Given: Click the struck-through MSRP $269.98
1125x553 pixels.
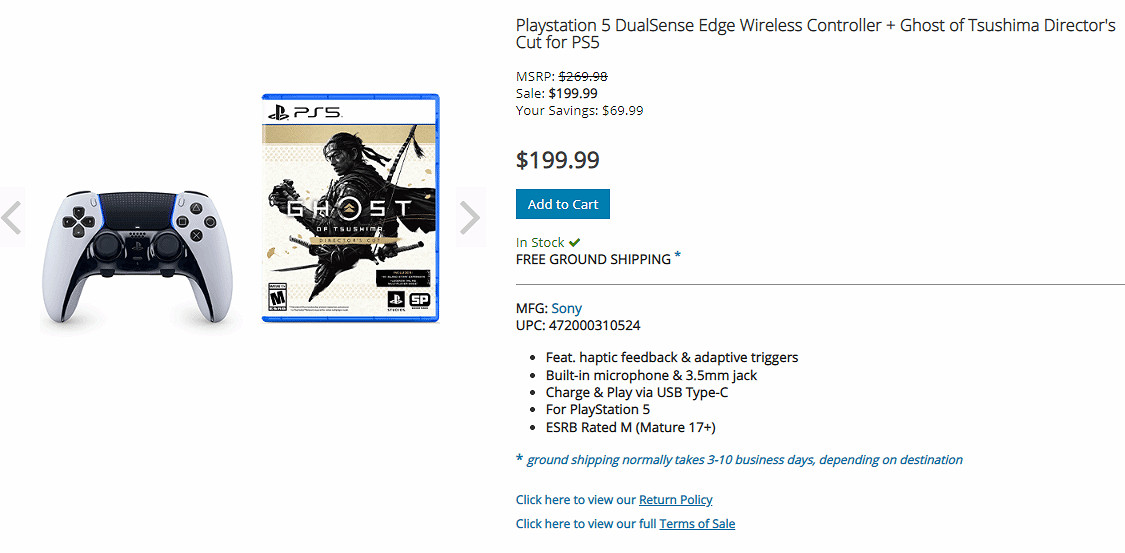Looking at the screenshot, I should coord(583,76).
